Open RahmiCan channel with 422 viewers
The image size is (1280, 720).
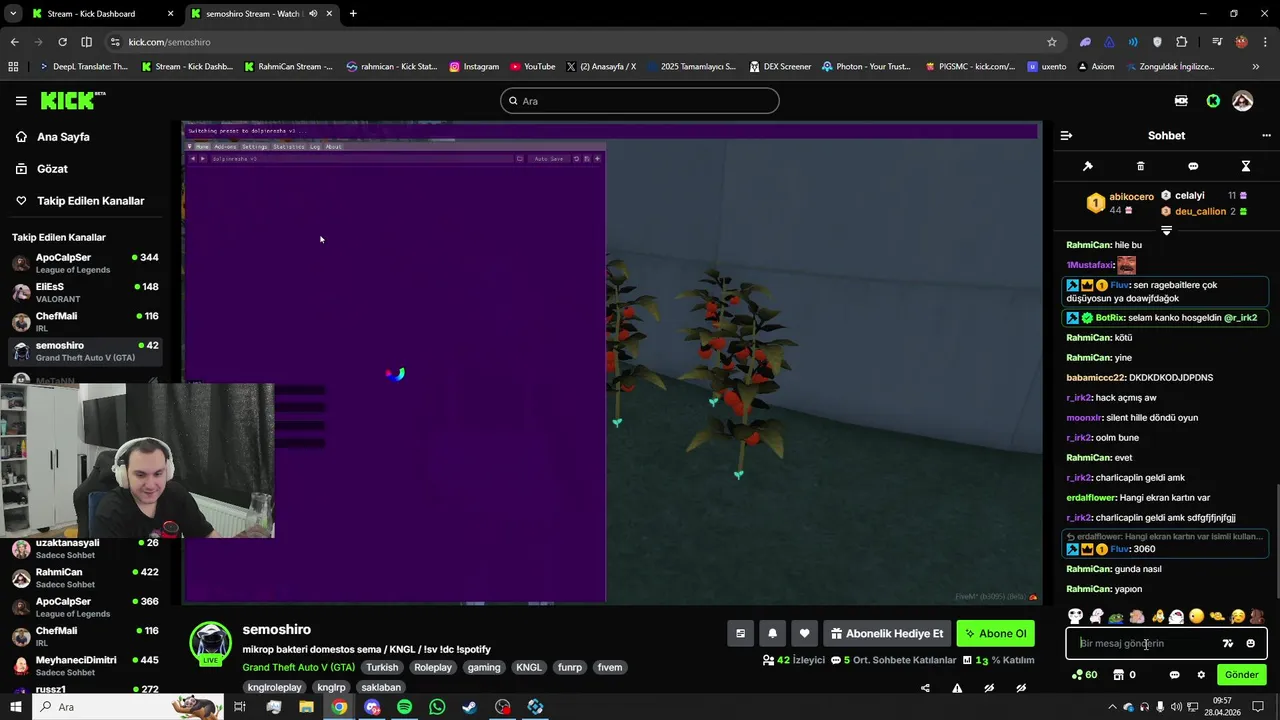[86, 578]
